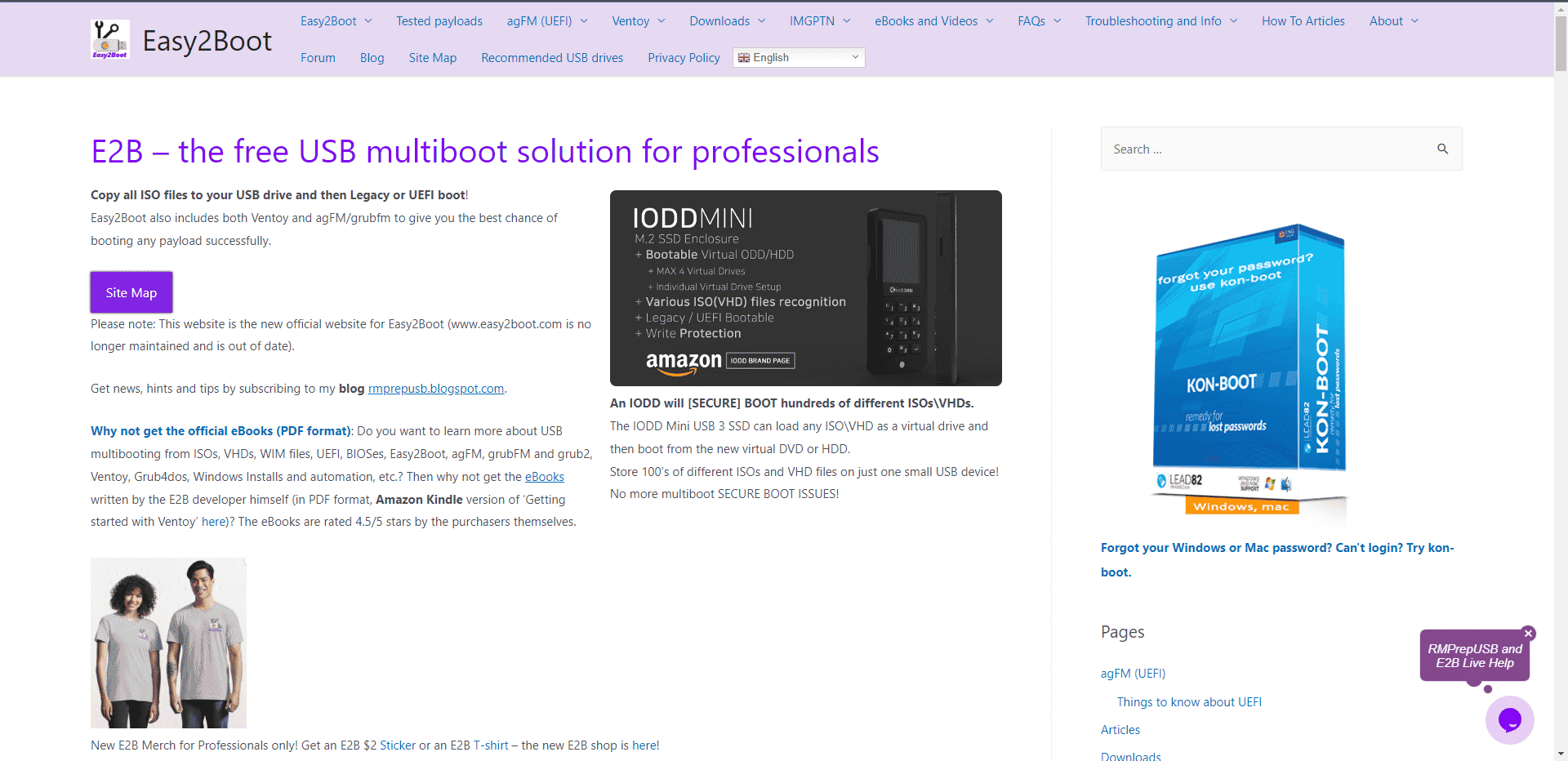The width and height of the screenshot is (1568, 761).
Task: Click the Getting started with Ventoy 'here' link
Action: coord(213,522)
